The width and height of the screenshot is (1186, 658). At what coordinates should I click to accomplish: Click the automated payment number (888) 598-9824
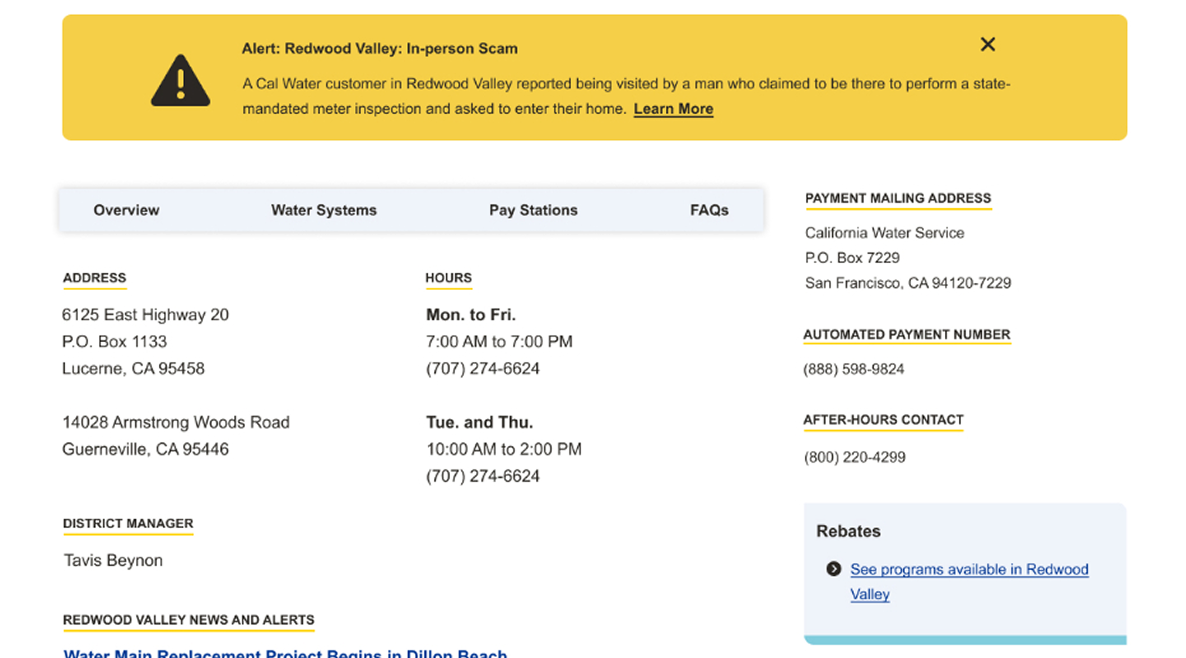coord(853,369)
